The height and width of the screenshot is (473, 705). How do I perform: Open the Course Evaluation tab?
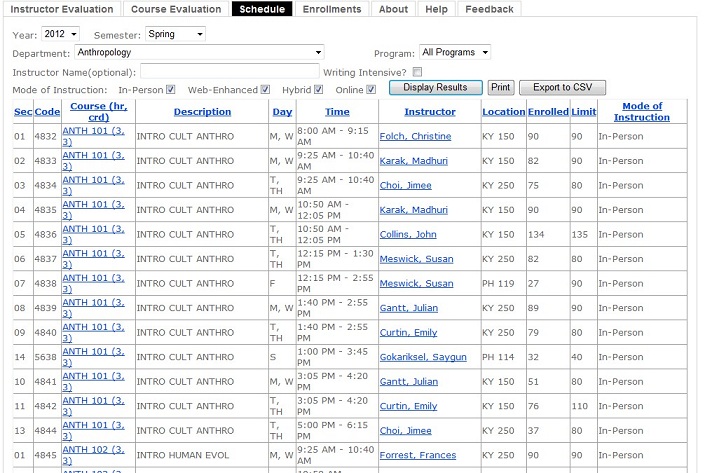point(176,9)
